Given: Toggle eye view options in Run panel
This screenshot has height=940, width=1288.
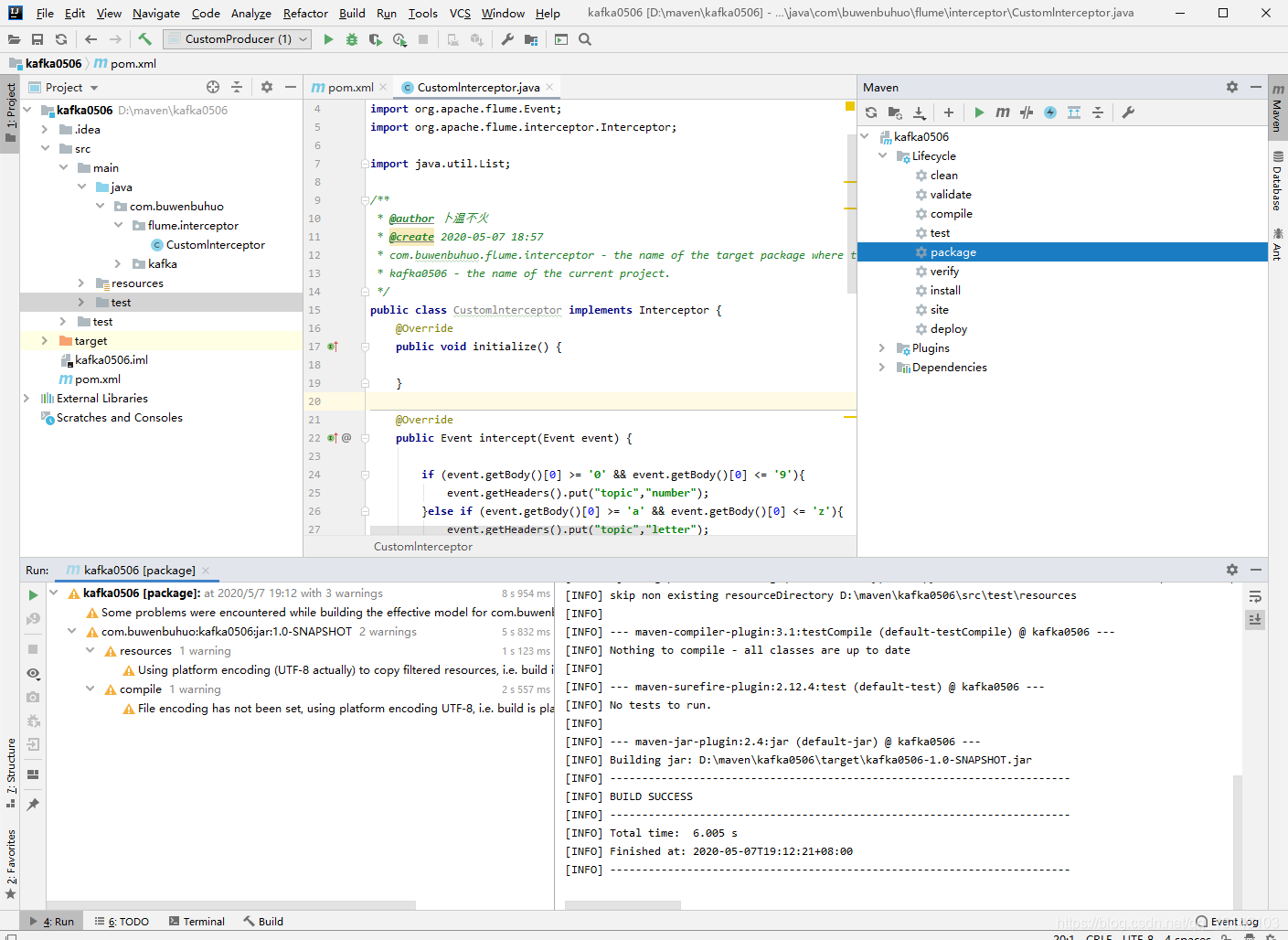Looking at the screenshot, I should [33, 674].
